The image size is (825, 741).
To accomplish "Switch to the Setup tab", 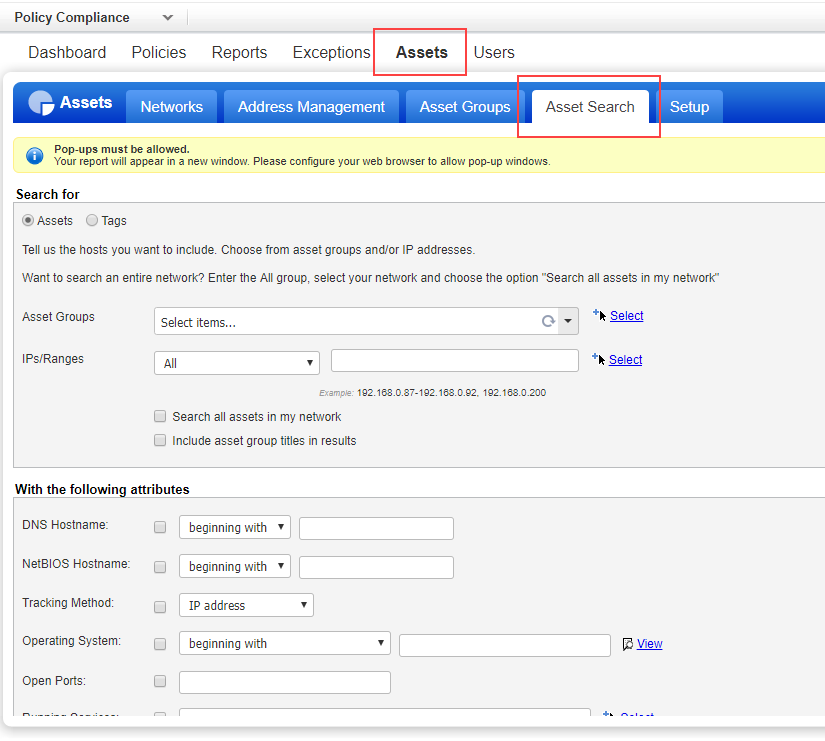I will (690, 106).
